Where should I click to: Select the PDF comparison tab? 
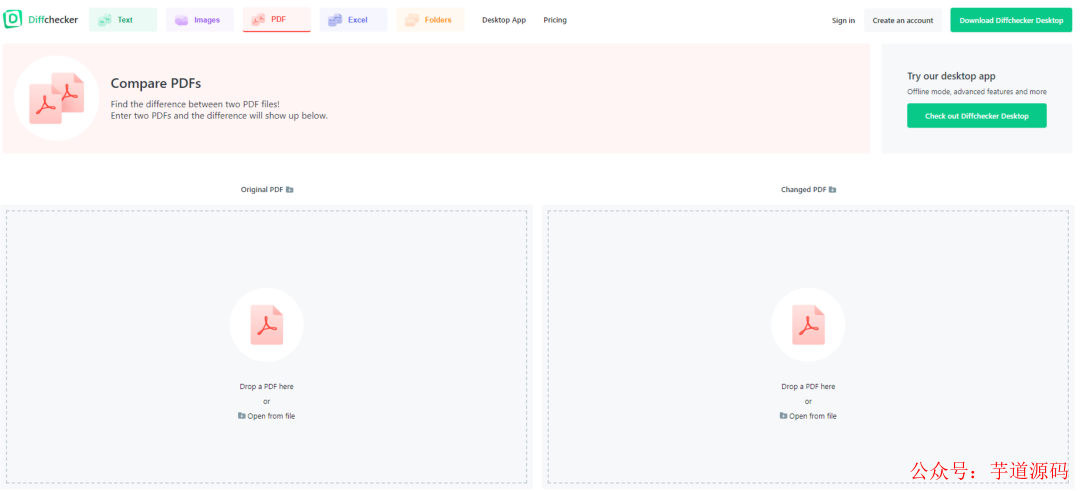point(277,20)
